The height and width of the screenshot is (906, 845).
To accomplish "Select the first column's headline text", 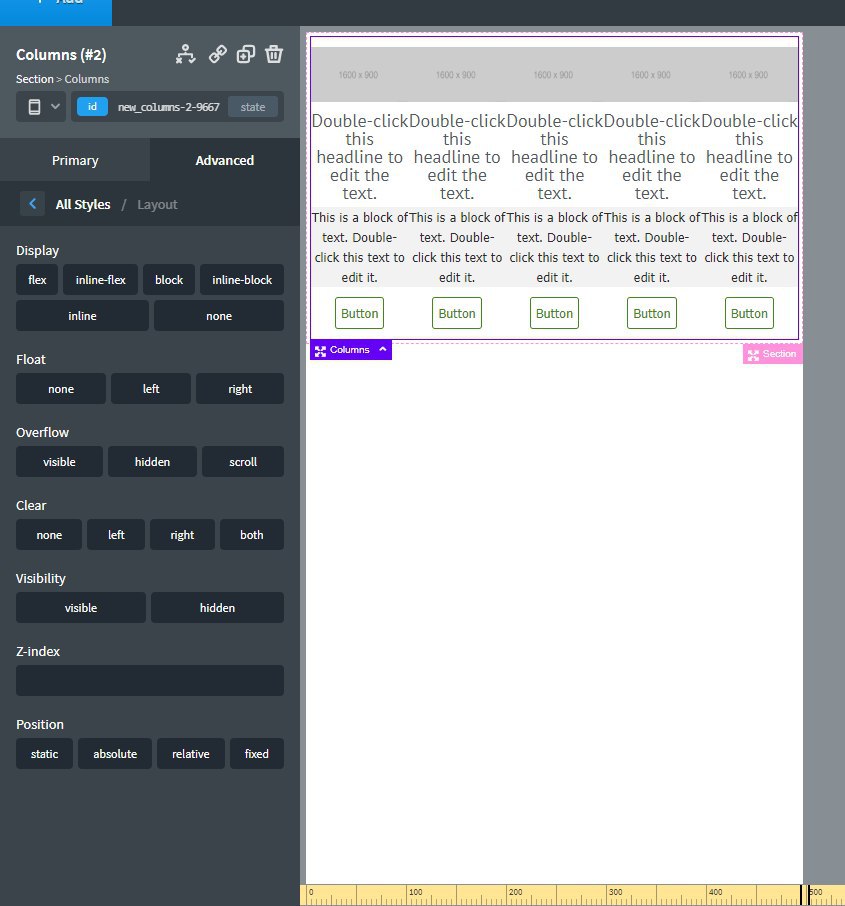I will tap(360, 157).
